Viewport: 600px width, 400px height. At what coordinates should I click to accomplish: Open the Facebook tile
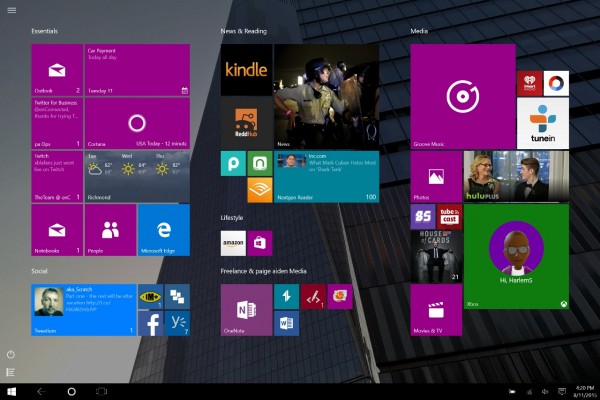(x=150, y=323)
